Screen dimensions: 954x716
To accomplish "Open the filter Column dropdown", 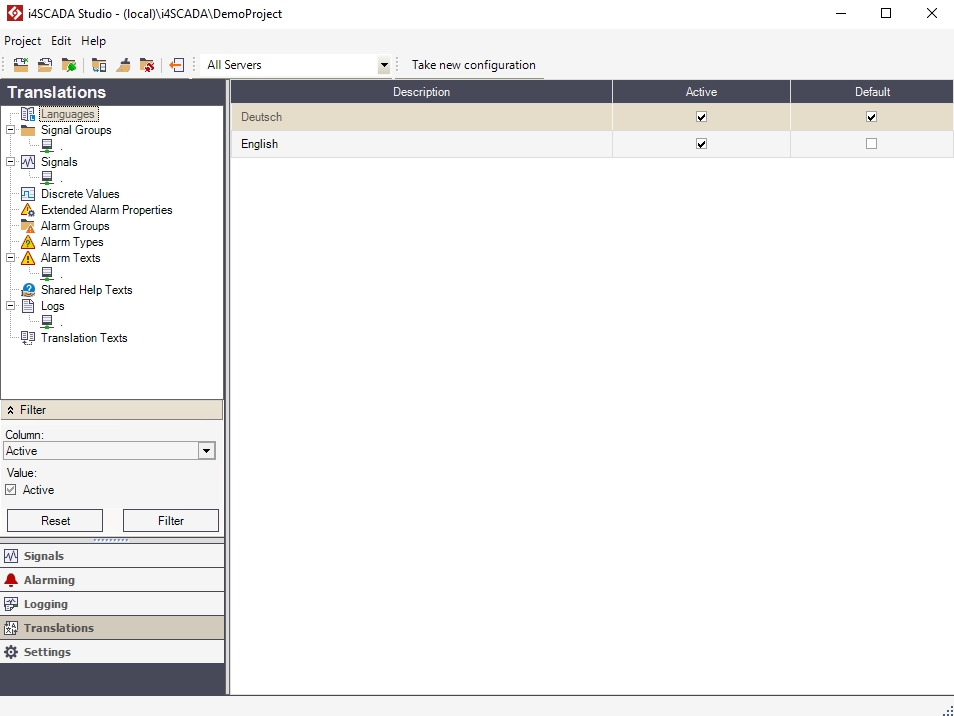I will (x=206, y=450).
